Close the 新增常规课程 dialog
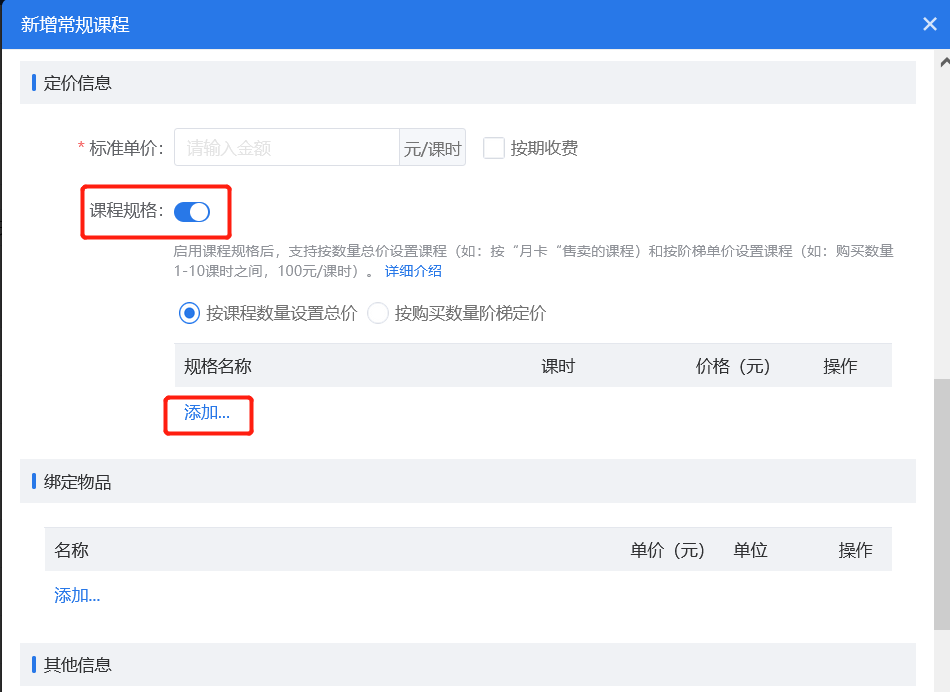 pyautogui.click(x=929, y=23)
